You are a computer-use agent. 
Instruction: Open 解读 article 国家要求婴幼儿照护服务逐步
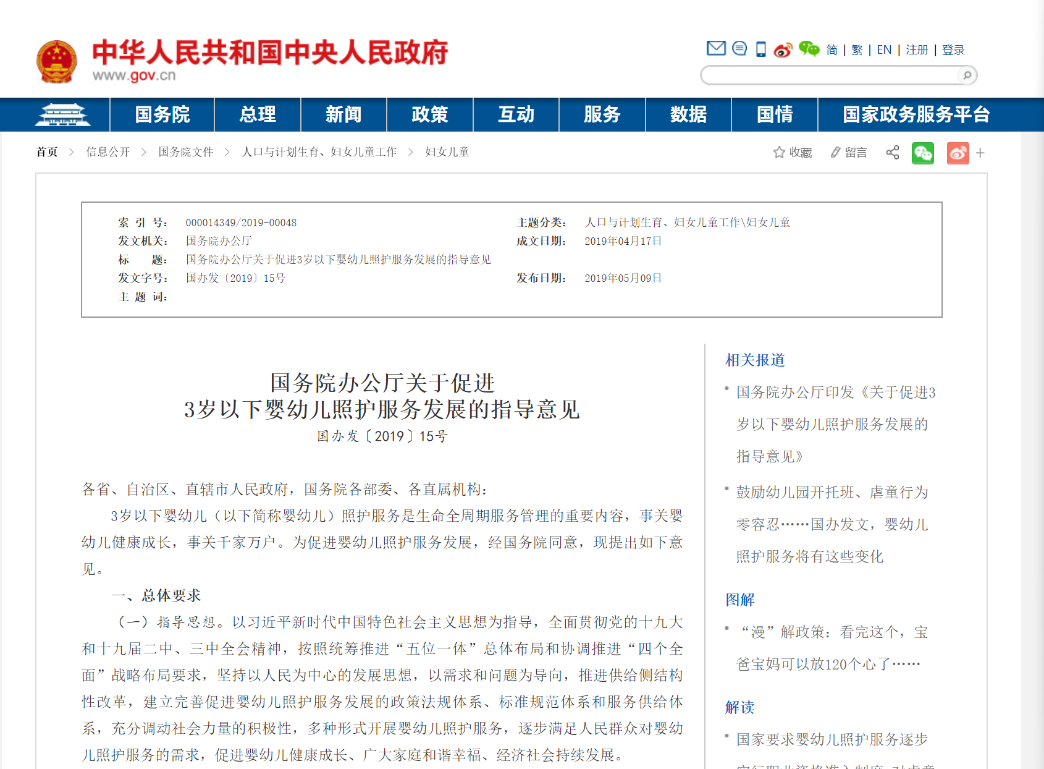pos(832,740)
